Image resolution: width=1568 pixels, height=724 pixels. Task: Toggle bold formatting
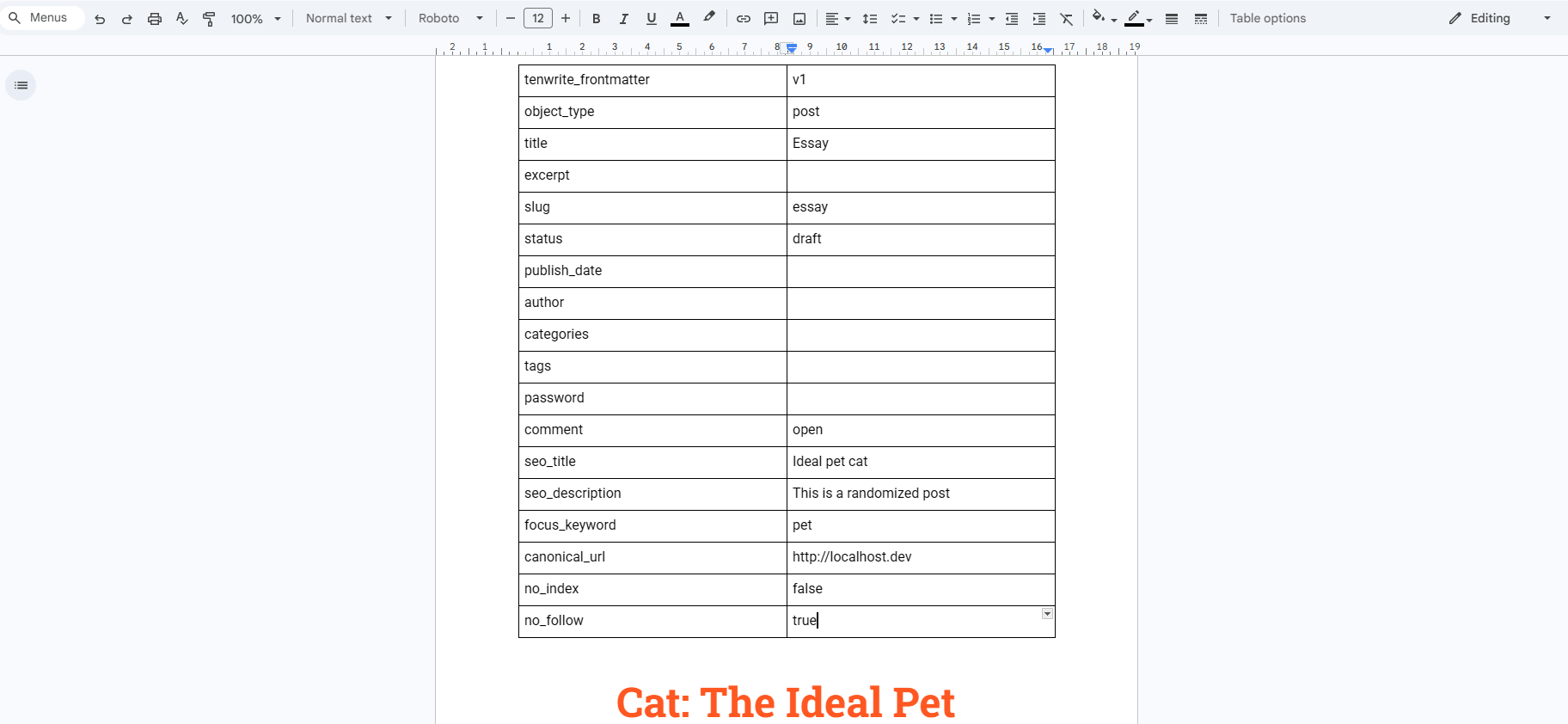click(597, 18)
